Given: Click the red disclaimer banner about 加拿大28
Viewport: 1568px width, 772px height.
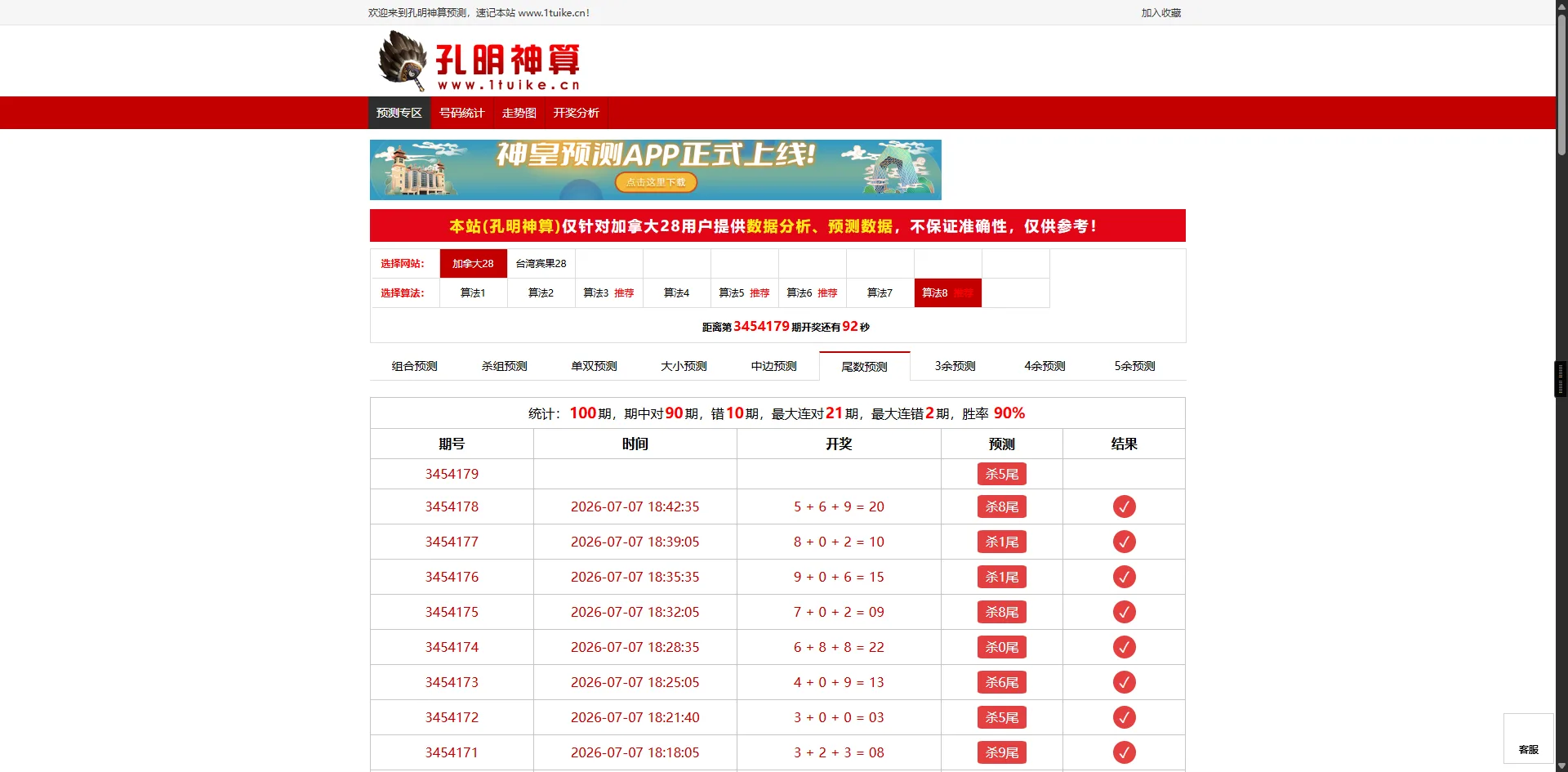Looking at the screenshot, I should (777, 226).
